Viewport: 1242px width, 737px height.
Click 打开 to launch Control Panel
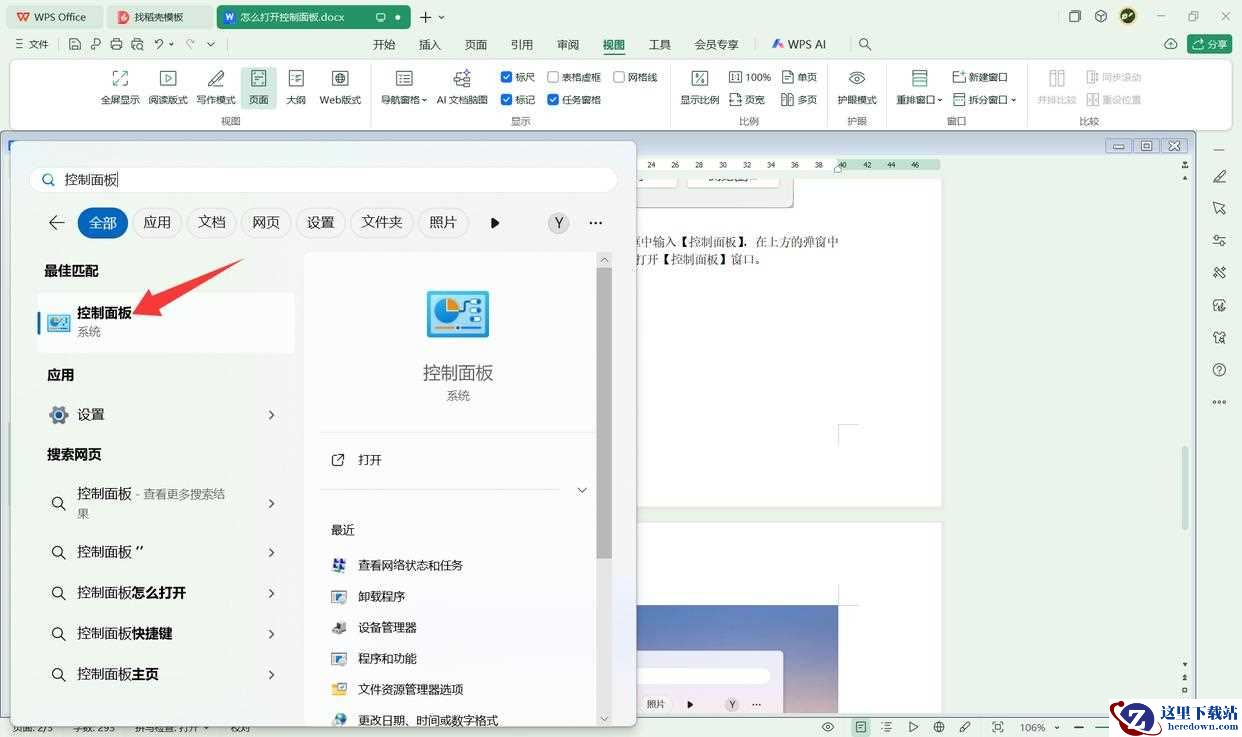click(370, 460)
